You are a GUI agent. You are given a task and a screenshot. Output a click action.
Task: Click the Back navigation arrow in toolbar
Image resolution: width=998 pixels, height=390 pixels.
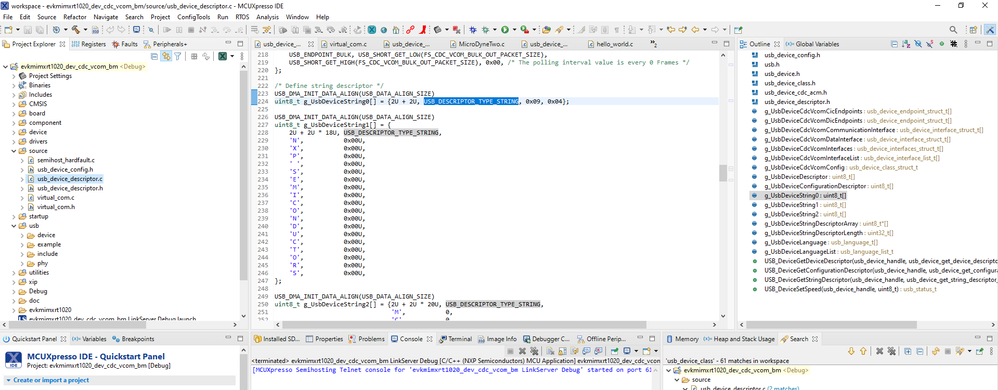pos(694,29)
